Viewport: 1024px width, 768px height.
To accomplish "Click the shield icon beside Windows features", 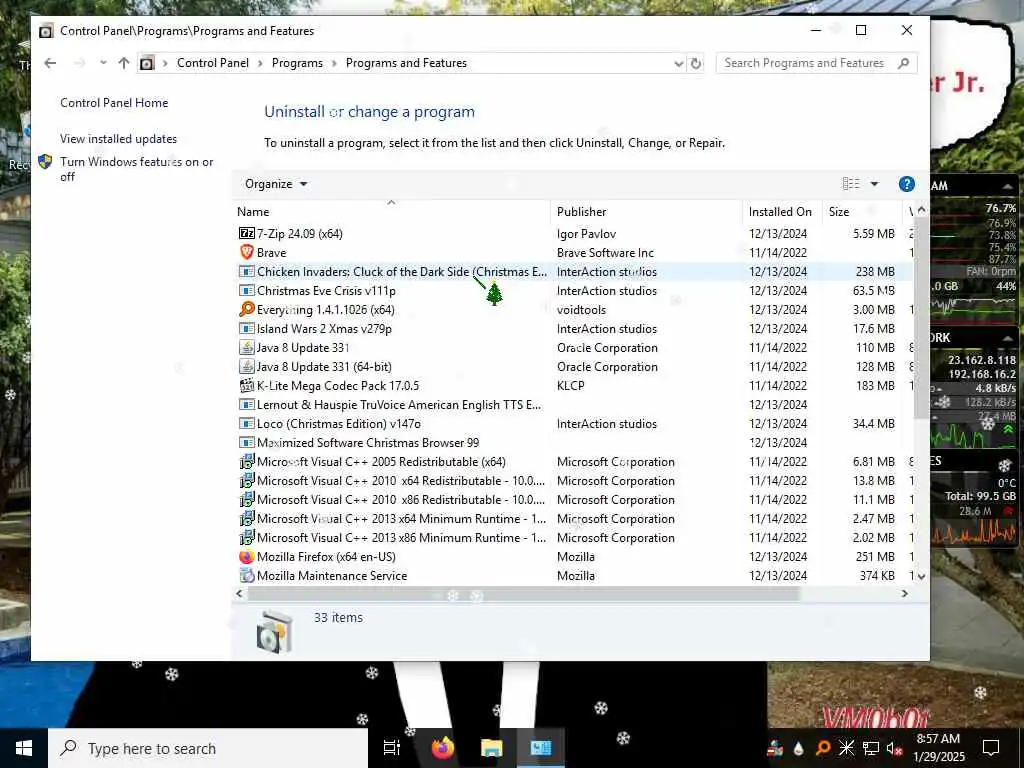I will click(45, 162).
